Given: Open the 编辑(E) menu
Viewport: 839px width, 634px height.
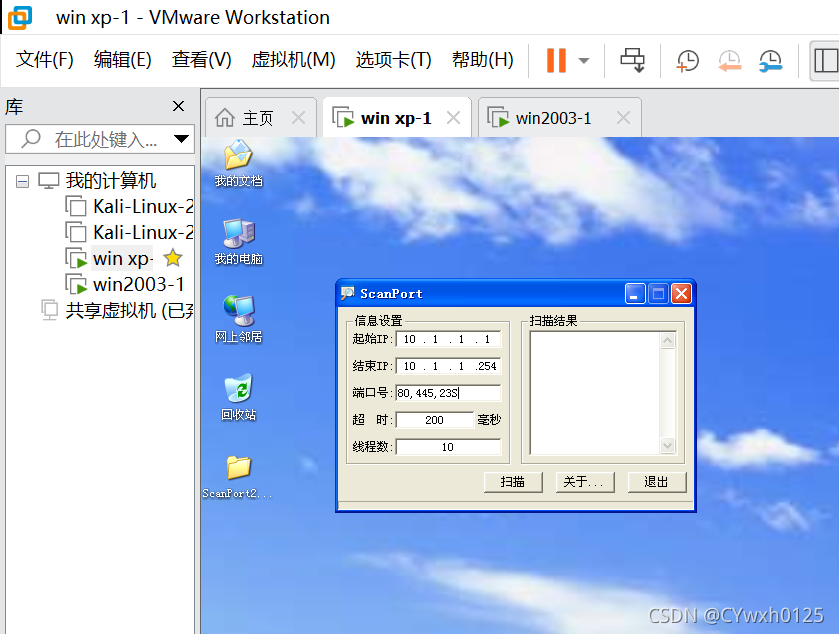Looking at the screenshot, I should (123, 59).
